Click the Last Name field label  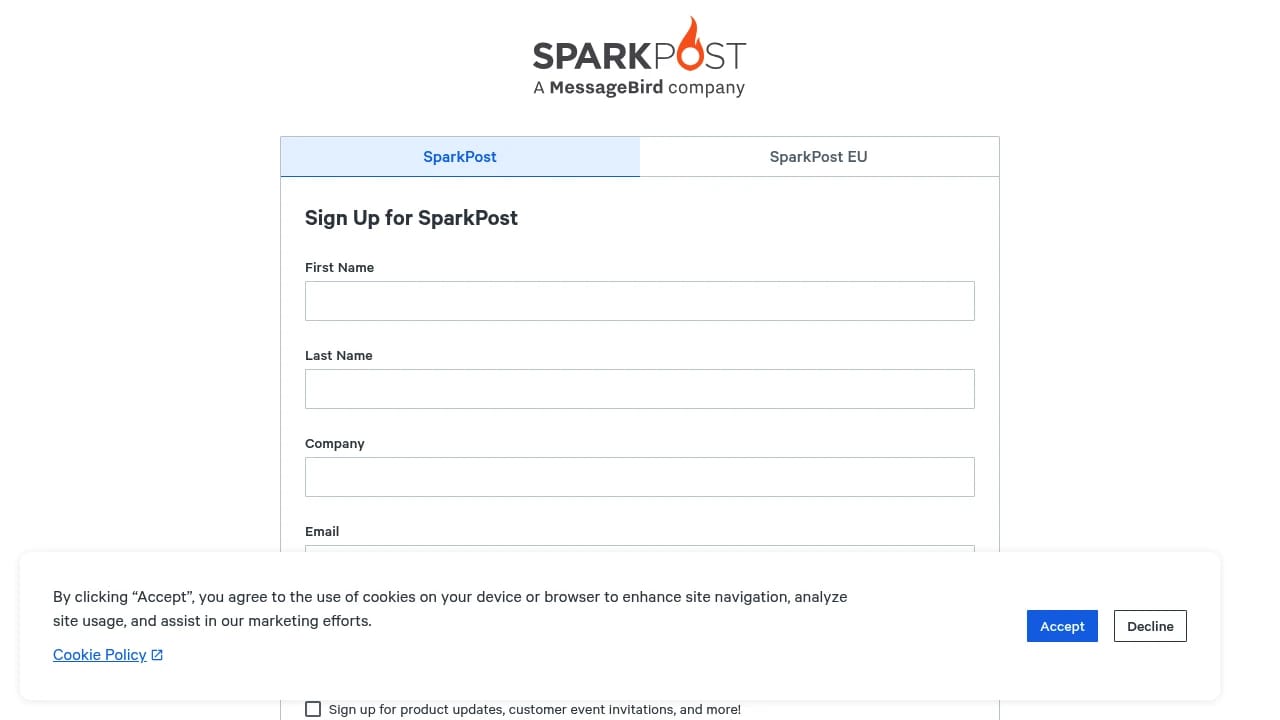(x=338, y=355)
